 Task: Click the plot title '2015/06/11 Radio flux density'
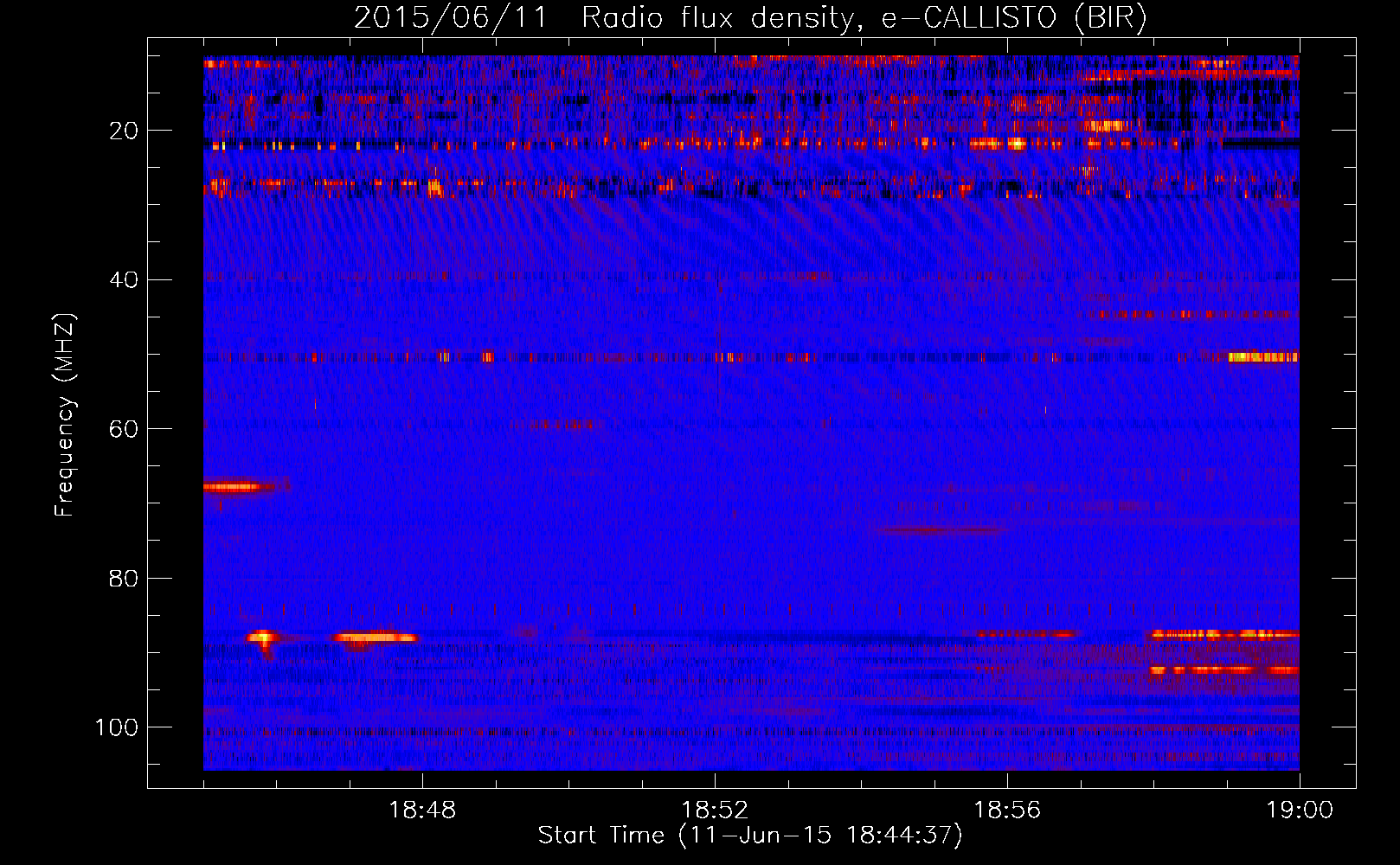(x=750, y=18)
